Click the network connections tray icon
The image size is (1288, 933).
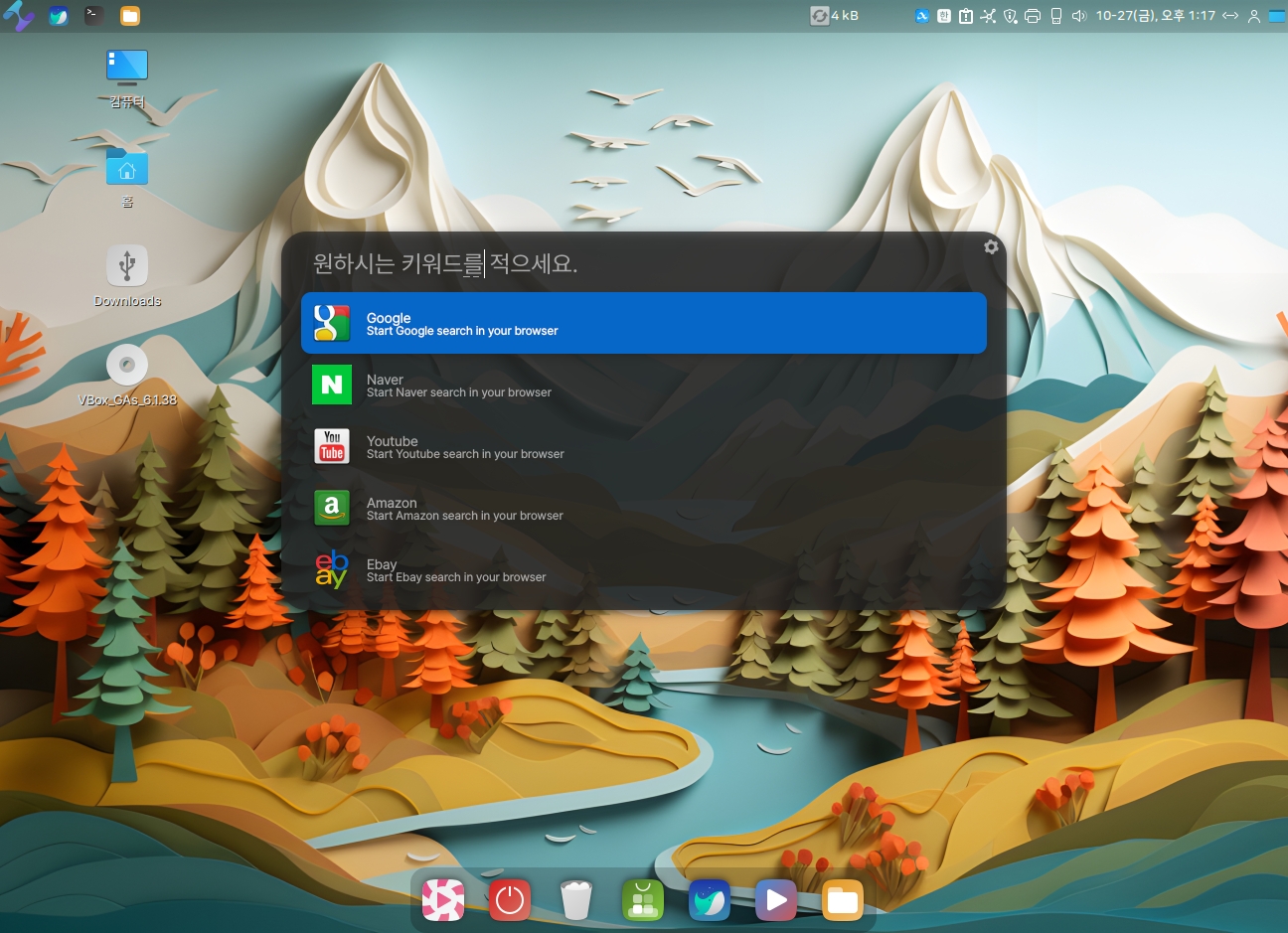[988, 16]
